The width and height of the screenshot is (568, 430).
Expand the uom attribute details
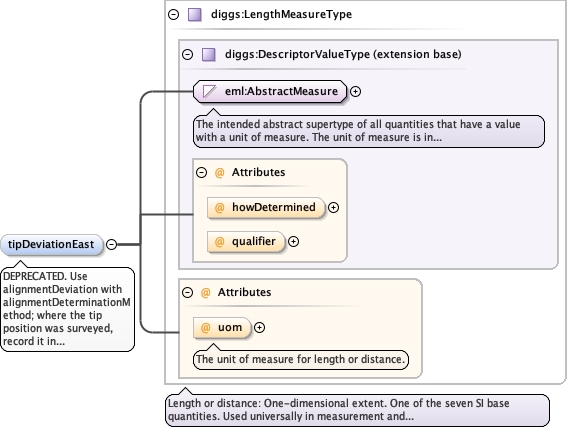click(259, 327)
